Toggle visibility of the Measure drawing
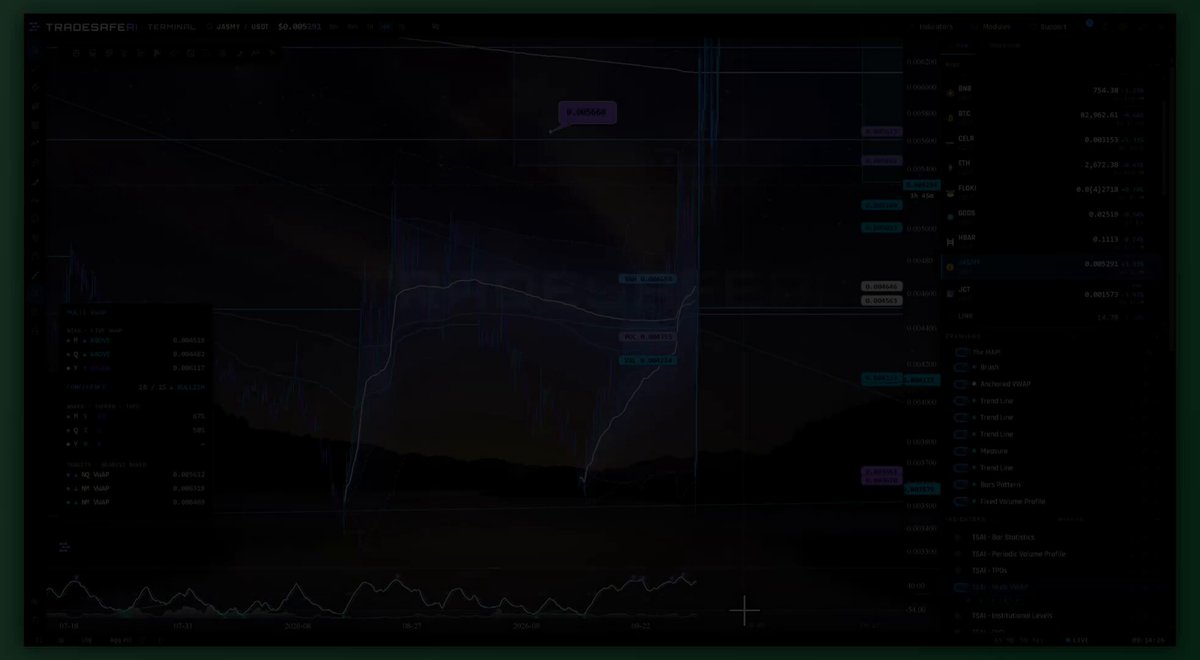 click(961, 451)
